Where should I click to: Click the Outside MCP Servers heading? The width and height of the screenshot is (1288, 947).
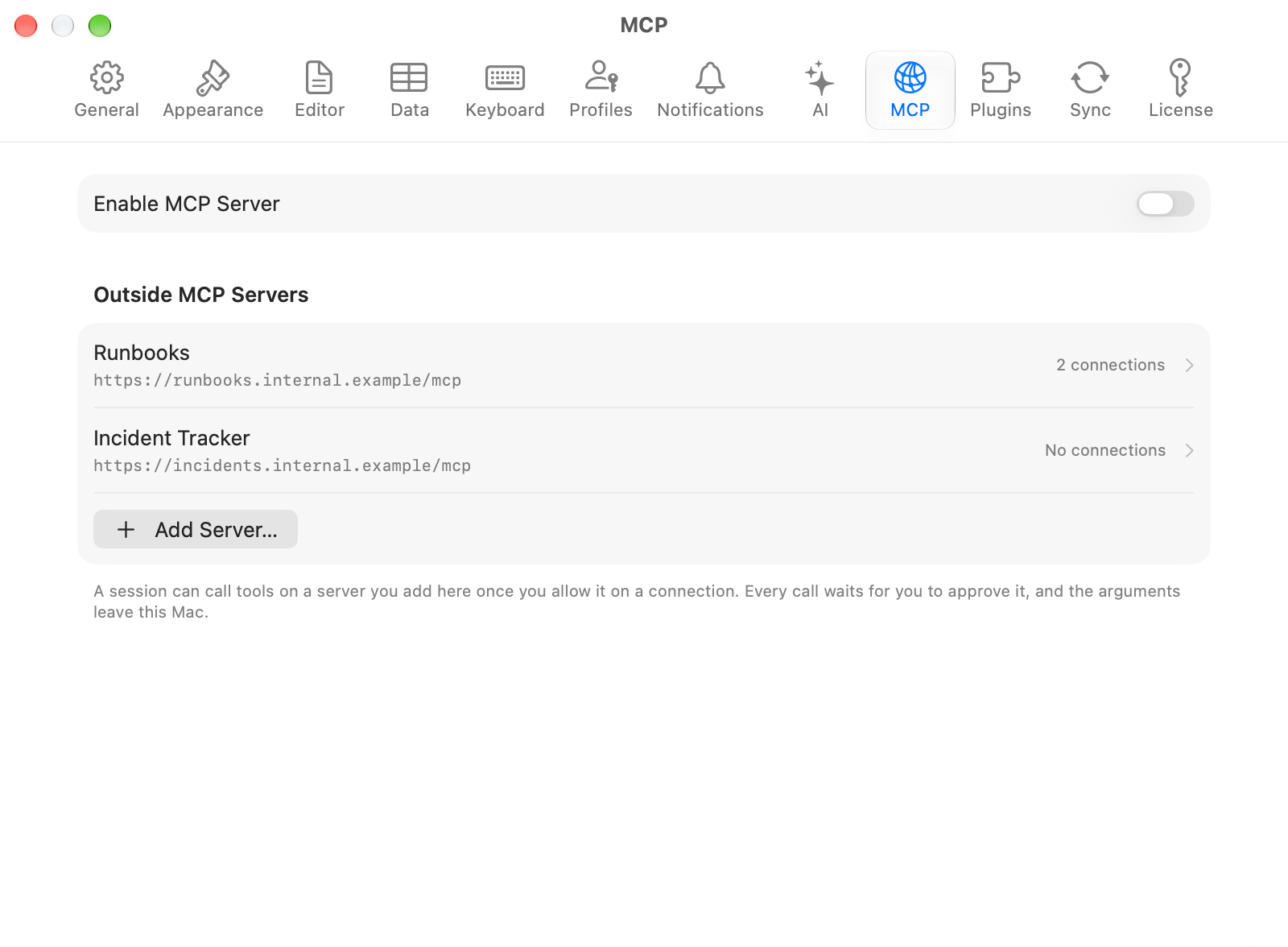[201, 295]
